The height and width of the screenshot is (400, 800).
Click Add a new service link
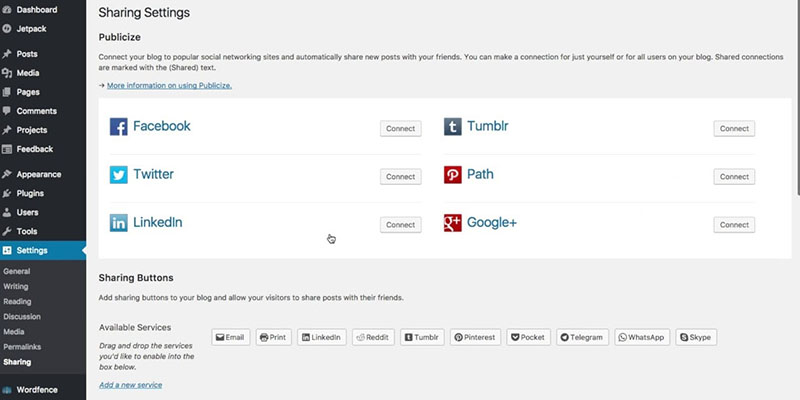click(131, 385)
